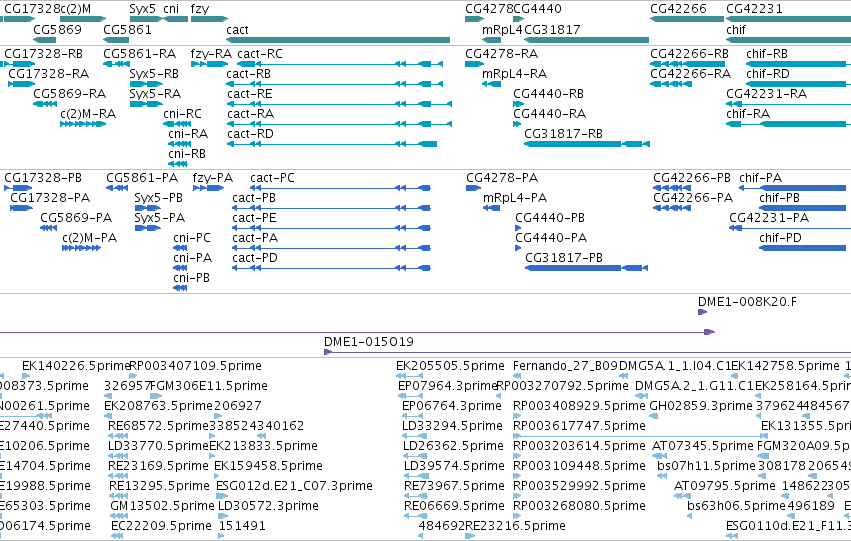This screenshot has height=541, width=851.
Task: Select the c(2)M-PA protein
Action: pos(81,249)
